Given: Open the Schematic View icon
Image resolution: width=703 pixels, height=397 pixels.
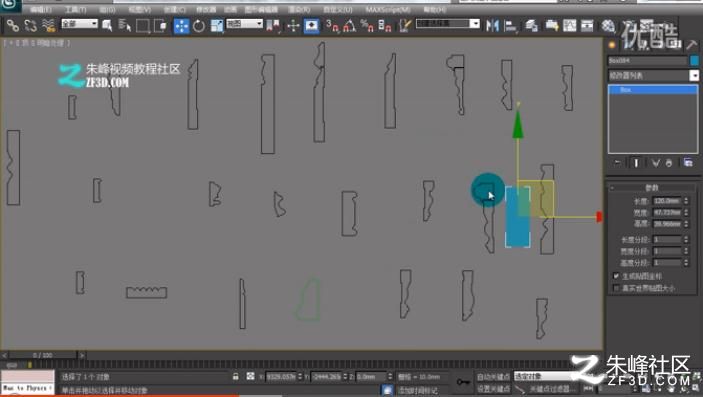Looking at the screenshot, I should (587, 26).
